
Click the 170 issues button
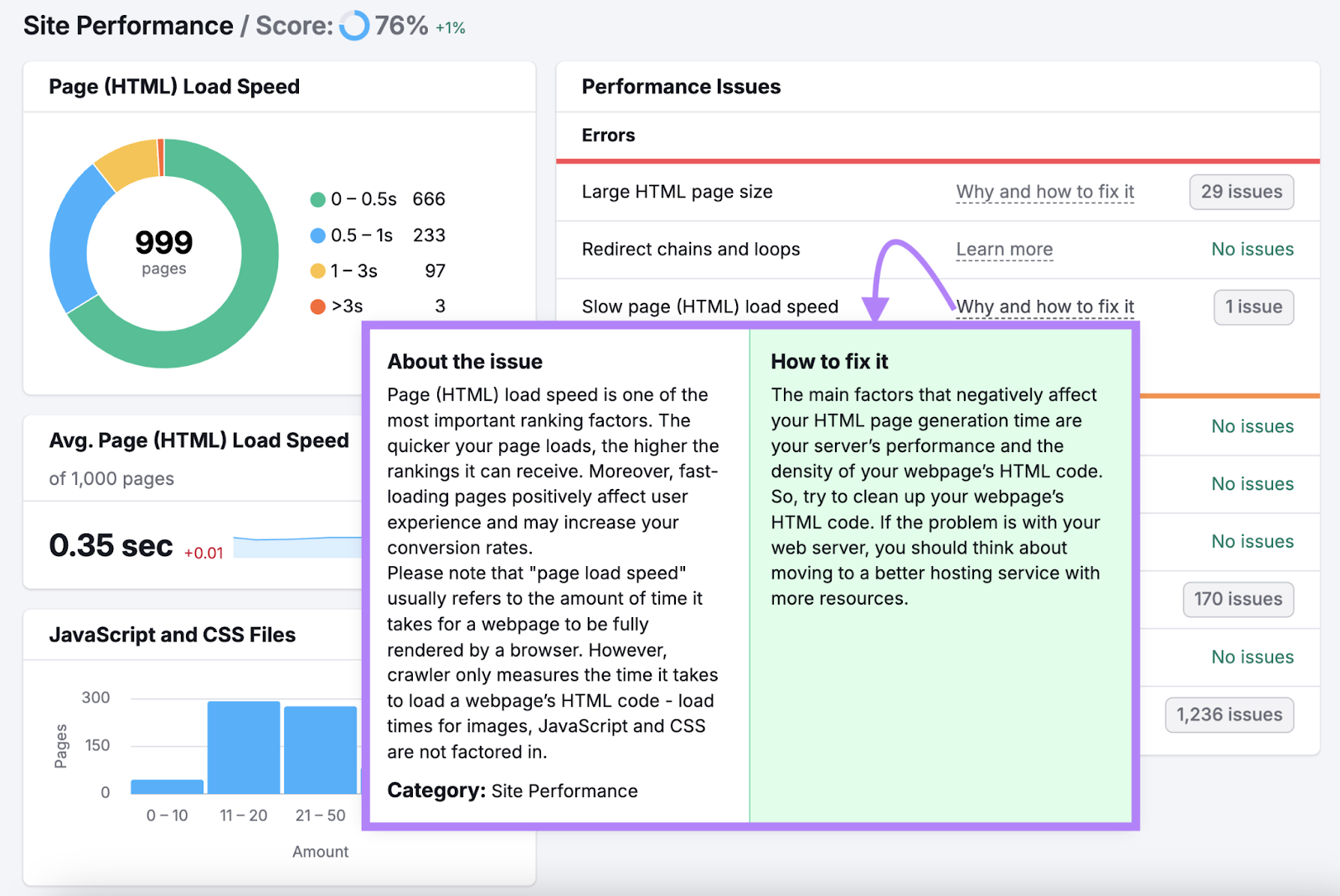1238,599
